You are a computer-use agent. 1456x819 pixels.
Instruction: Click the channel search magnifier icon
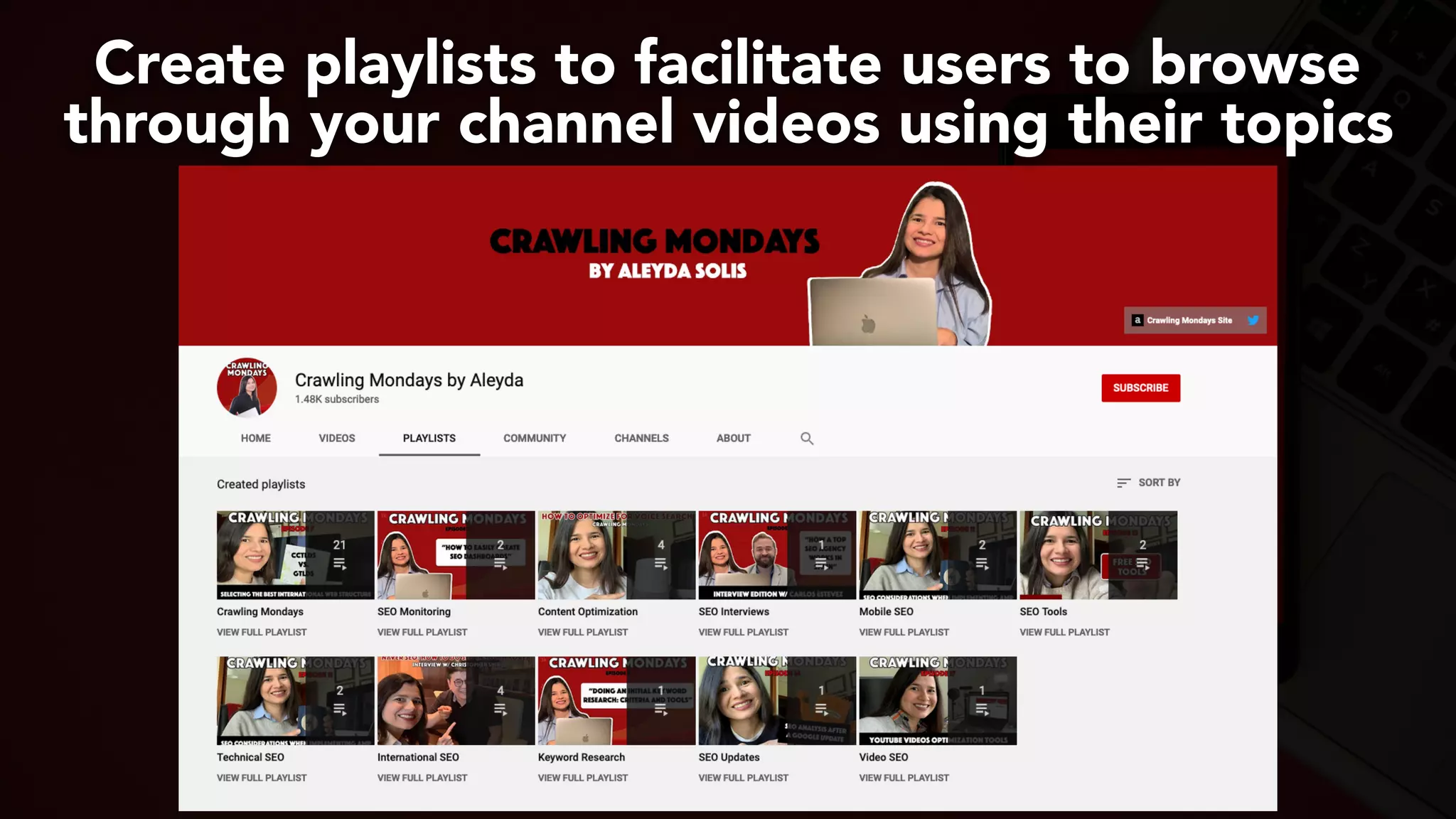pos(806,438)
